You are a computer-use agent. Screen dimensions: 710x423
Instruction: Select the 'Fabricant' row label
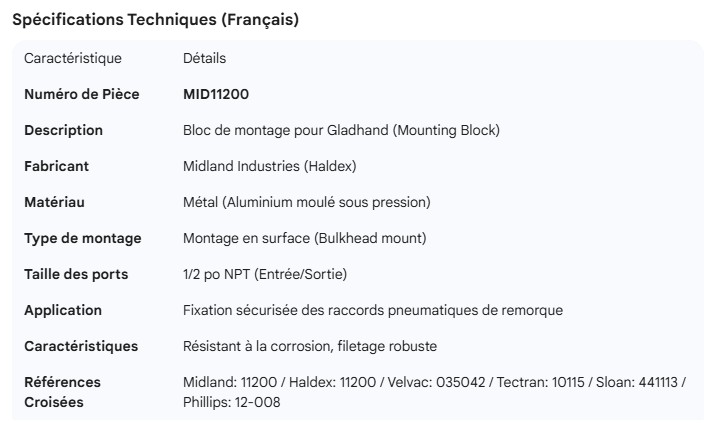56,166
